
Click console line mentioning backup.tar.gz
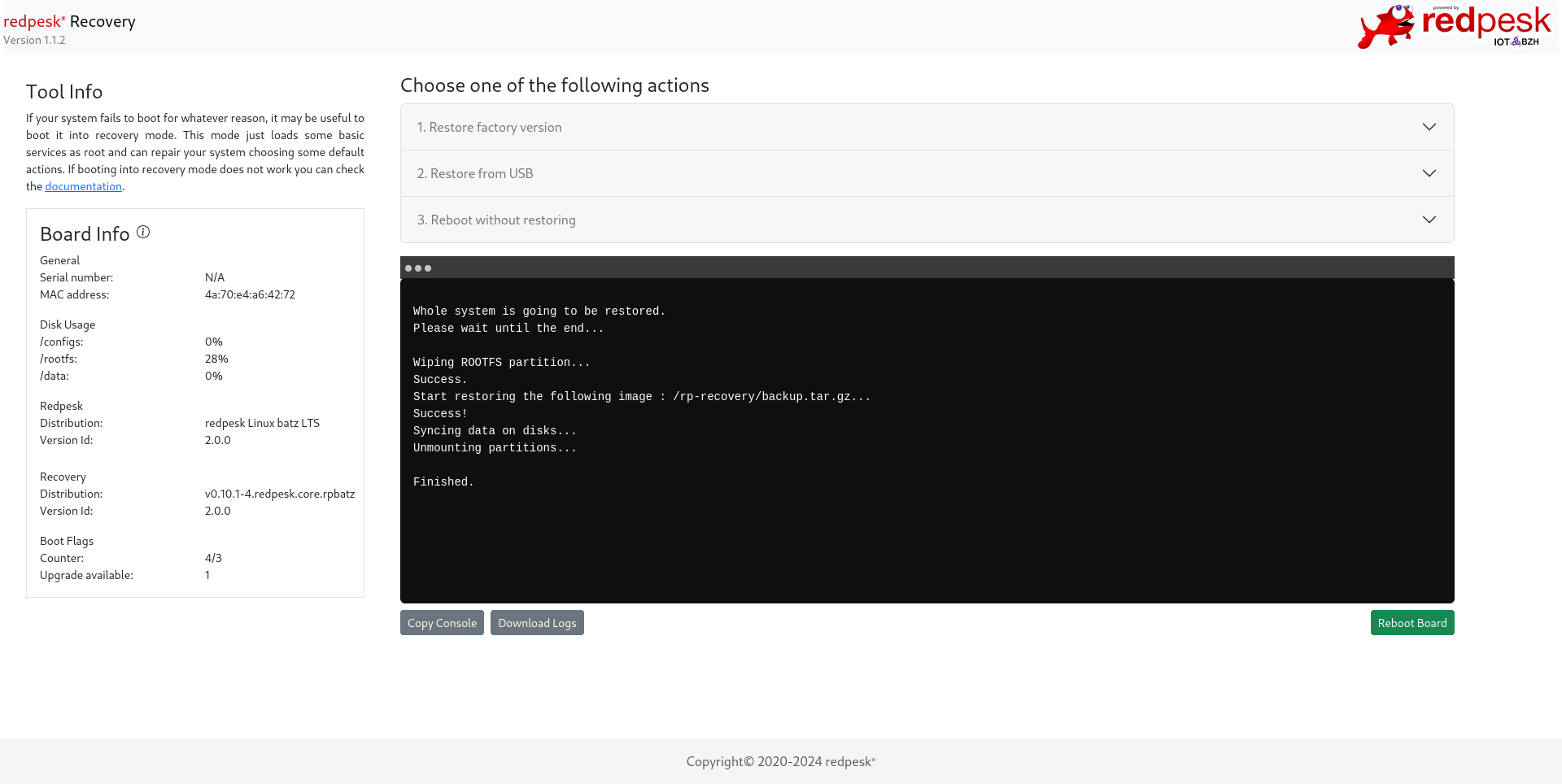(642, 397)
